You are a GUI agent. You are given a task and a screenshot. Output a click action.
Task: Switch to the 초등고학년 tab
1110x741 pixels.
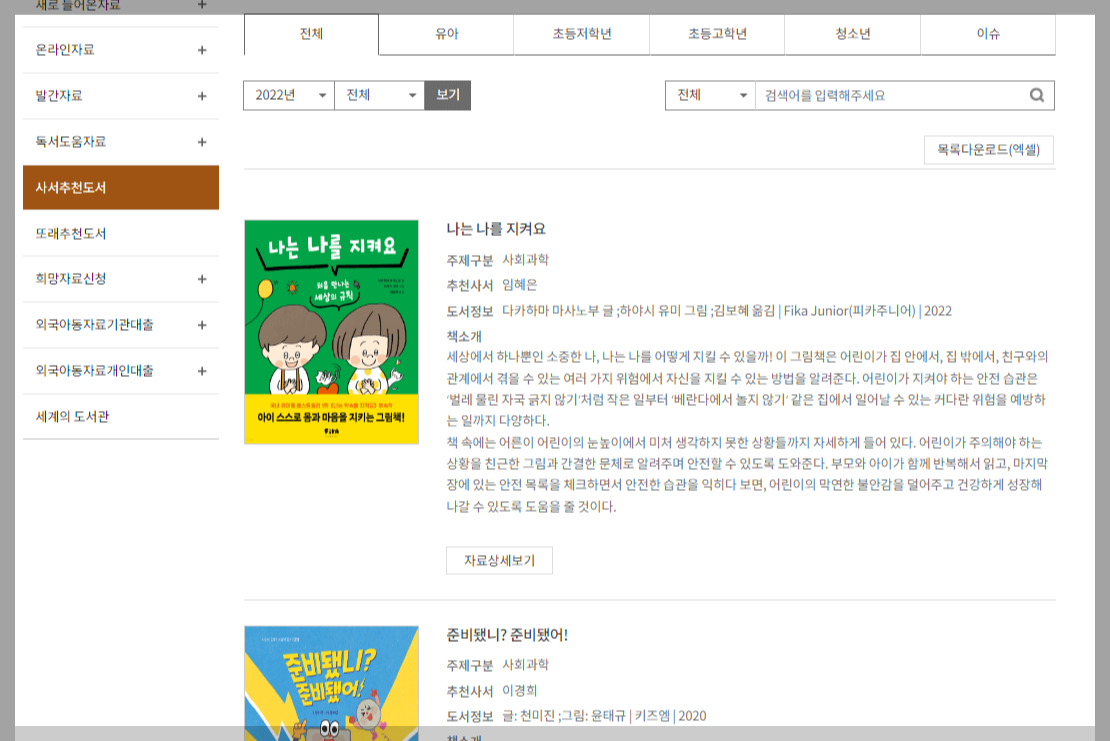717,34
